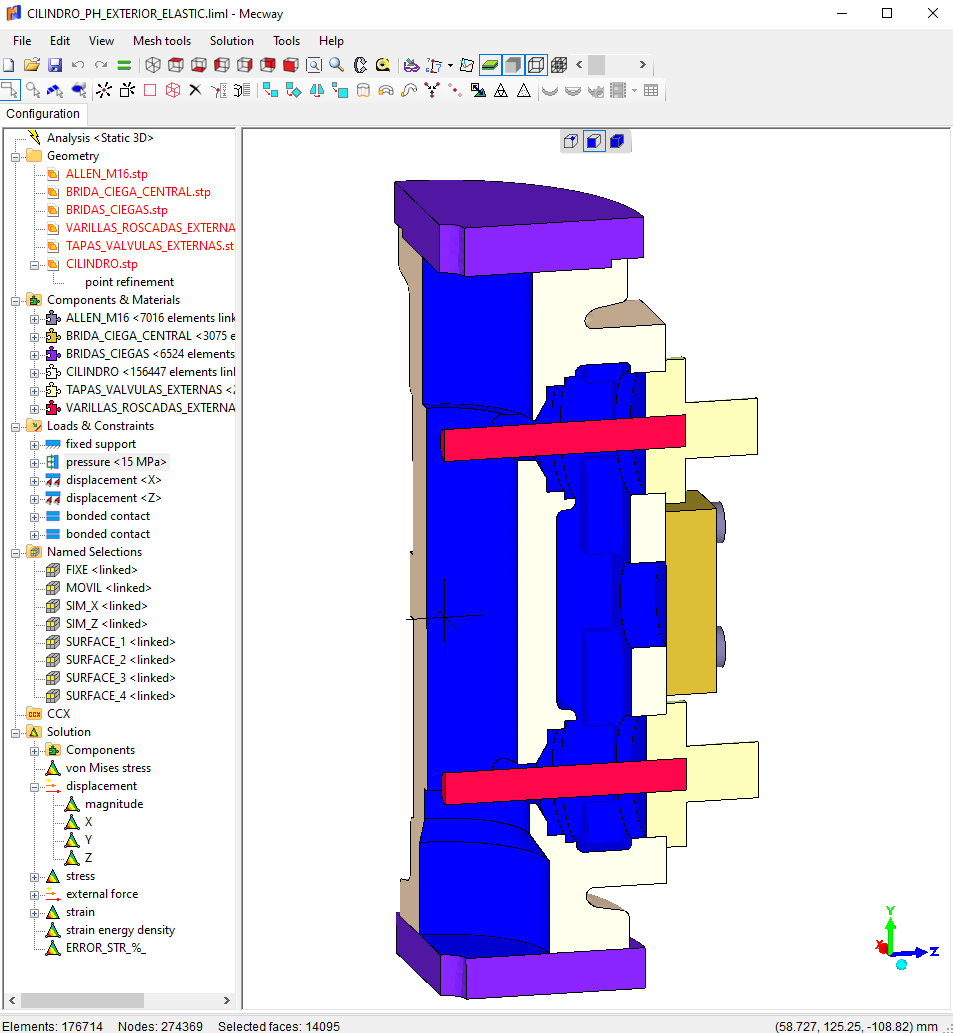Open the View menu
The image size is (953, 1033).
coord(101,41)
